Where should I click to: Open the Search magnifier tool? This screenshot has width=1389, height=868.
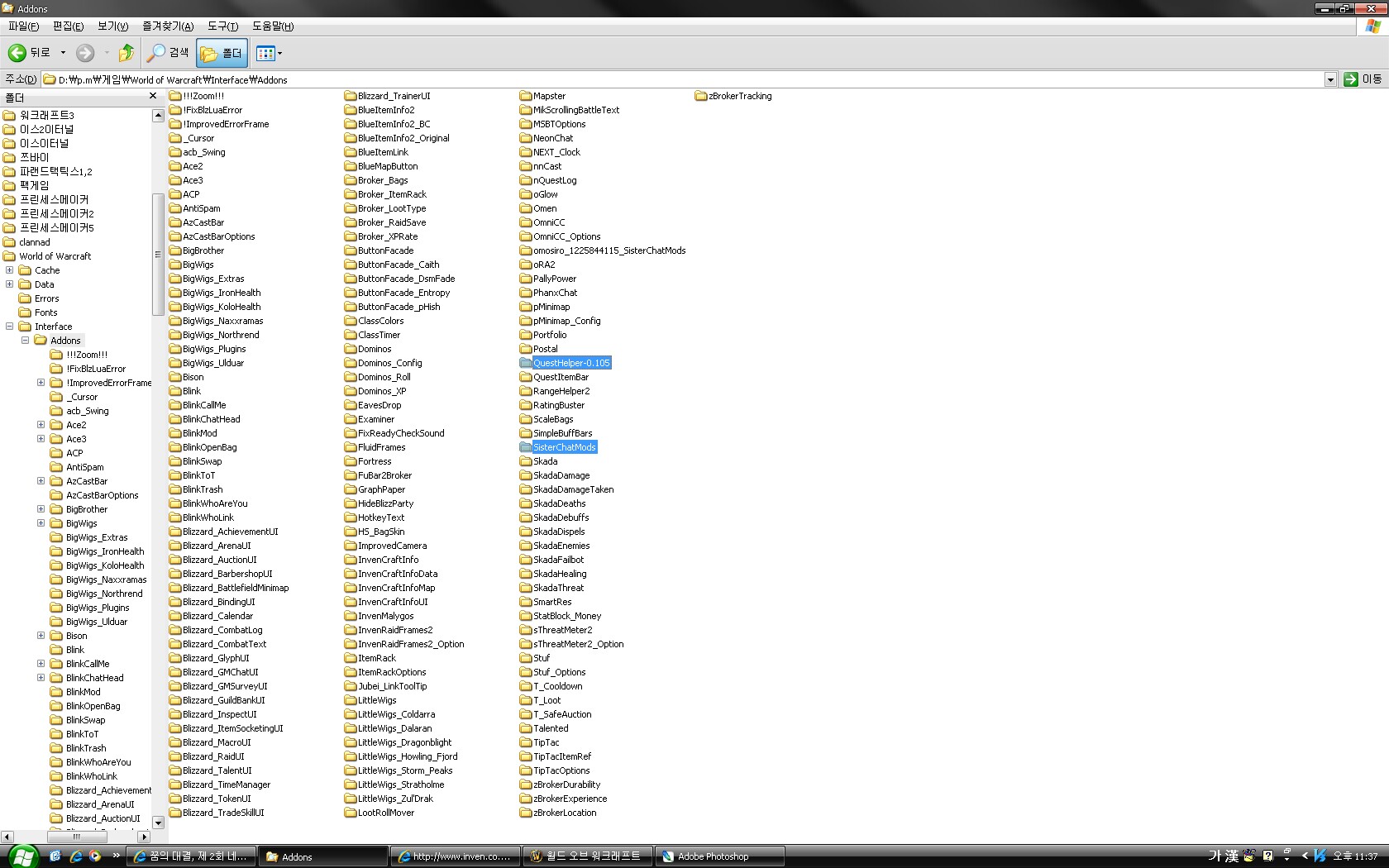click(x=155, y=53)
